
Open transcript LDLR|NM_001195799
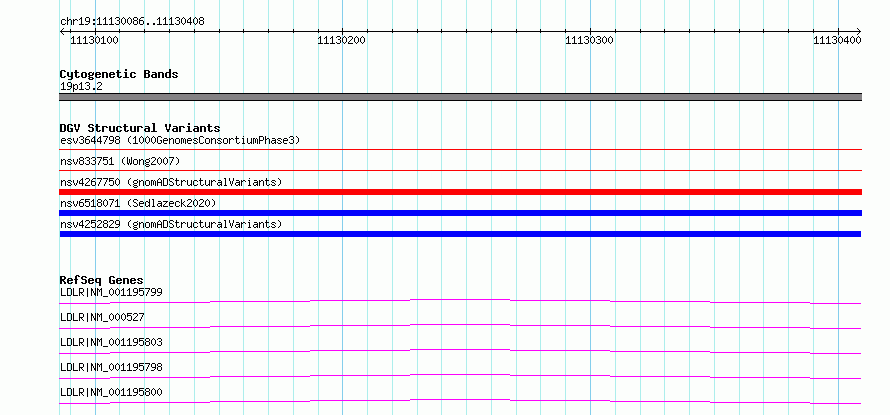tap(111, 292)
